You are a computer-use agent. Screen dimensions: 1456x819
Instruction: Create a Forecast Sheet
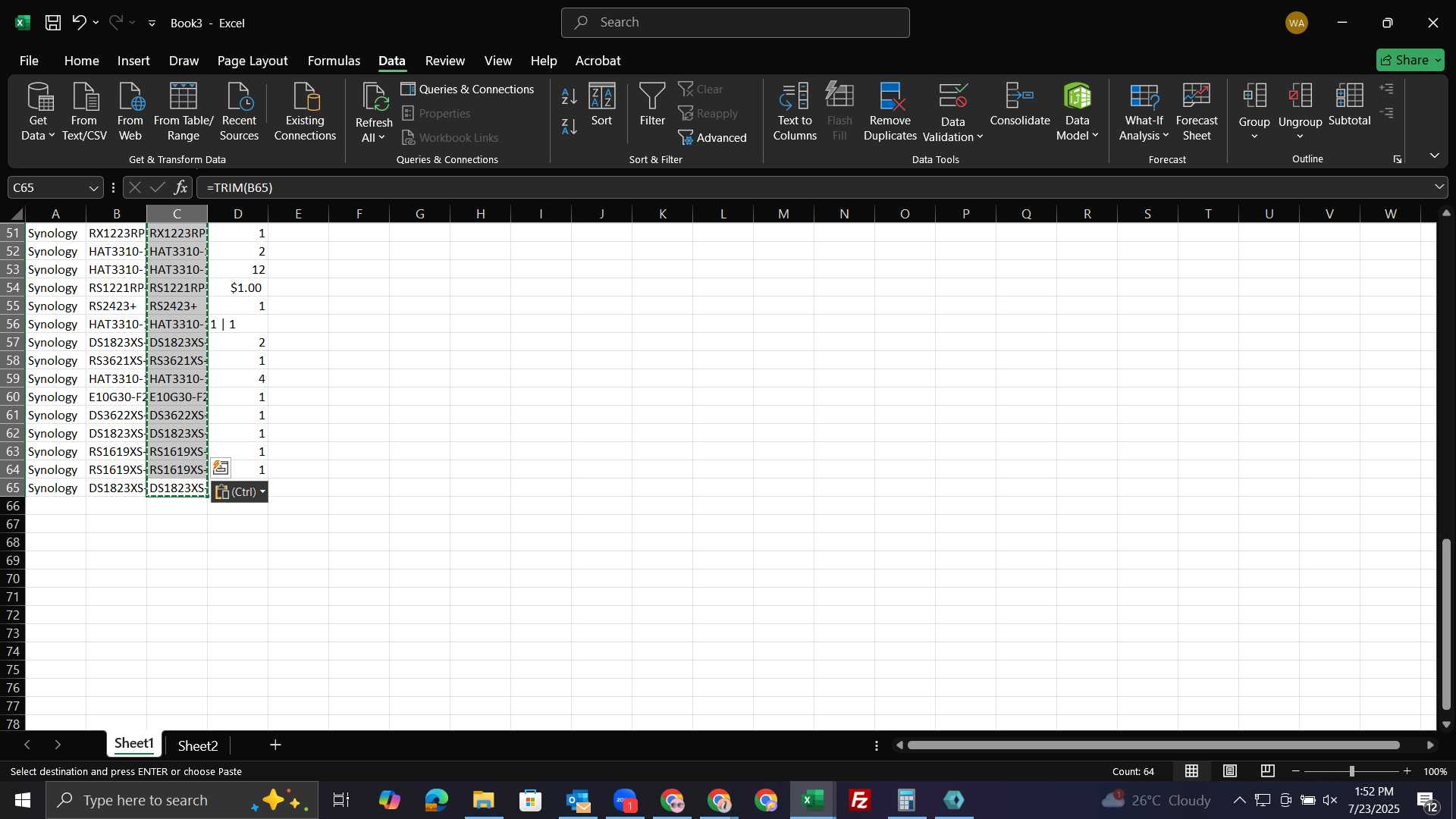(x=1197, y=112)
